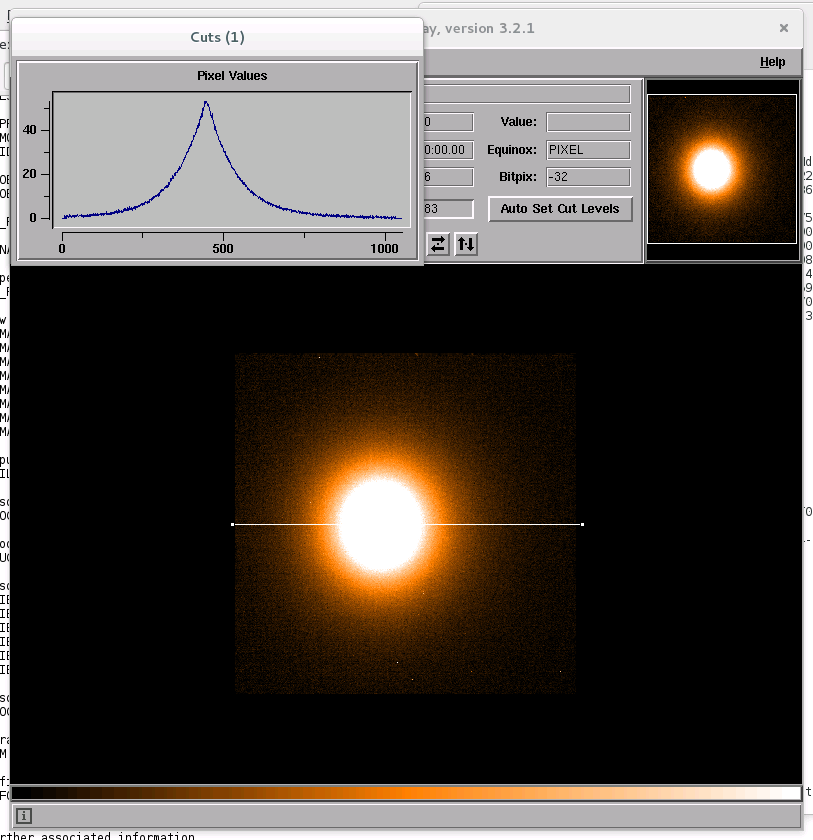
Task: Close the image display window
Action: click(784, 28)
